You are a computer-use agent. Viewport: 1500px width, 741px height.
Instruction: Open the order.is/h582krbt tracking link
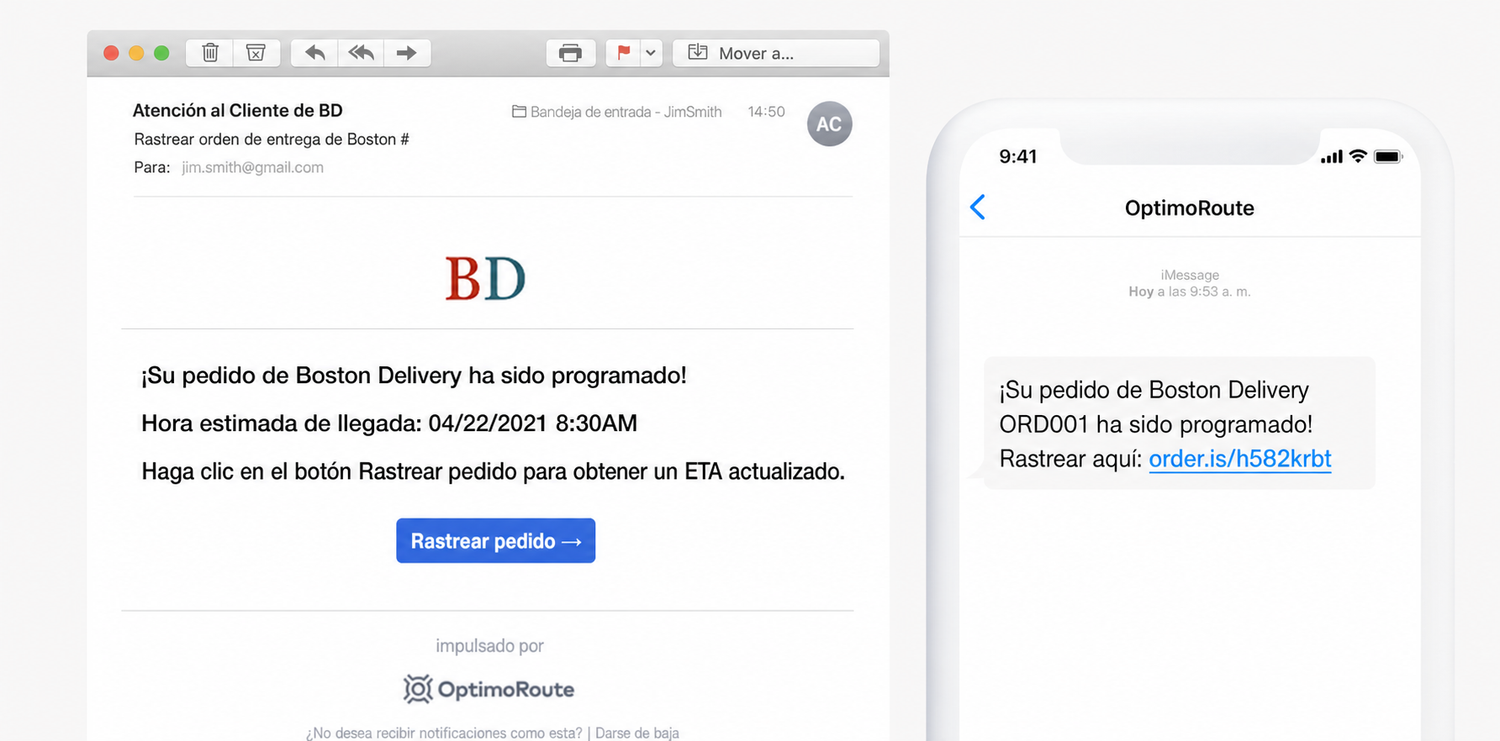[1240, 459]
